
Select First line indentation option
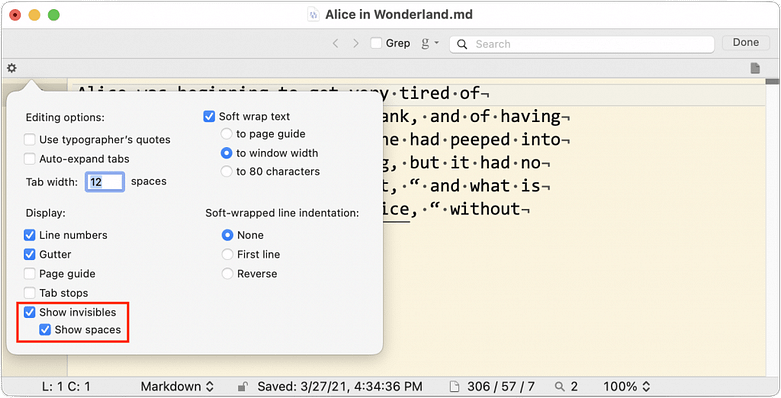click(x=227, y=255)
